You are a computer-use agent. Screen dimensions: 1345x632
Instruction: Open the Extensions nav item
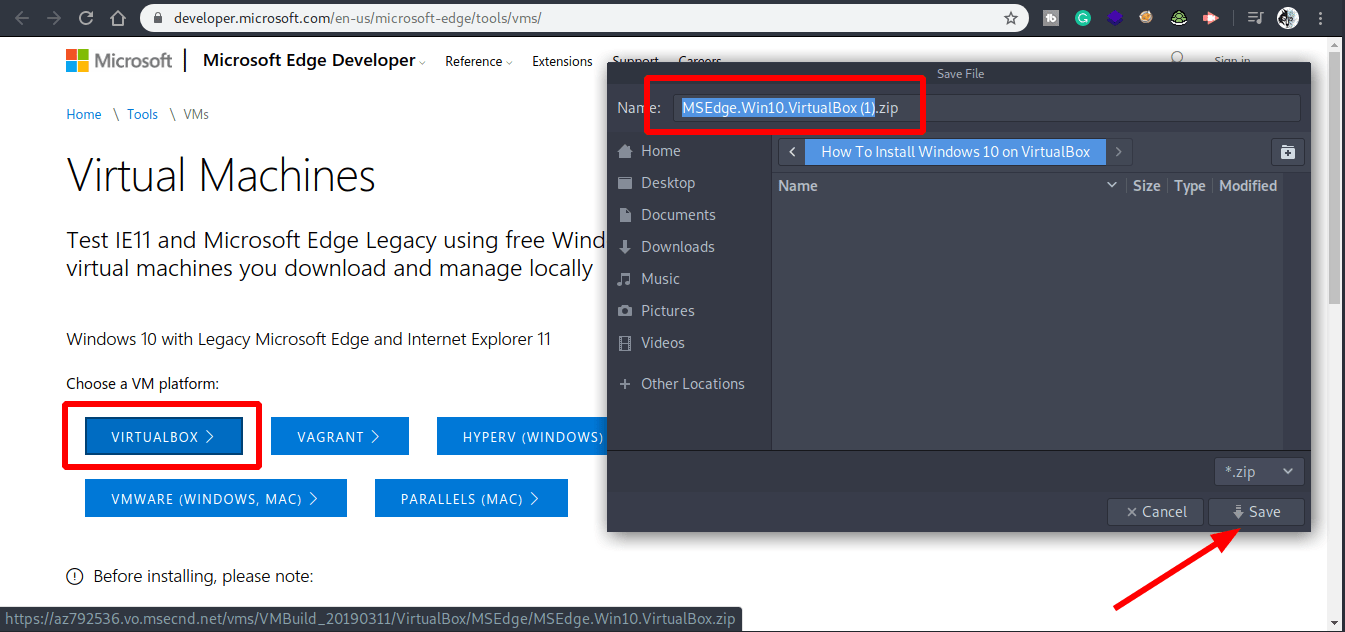click(x=562, y=62)
